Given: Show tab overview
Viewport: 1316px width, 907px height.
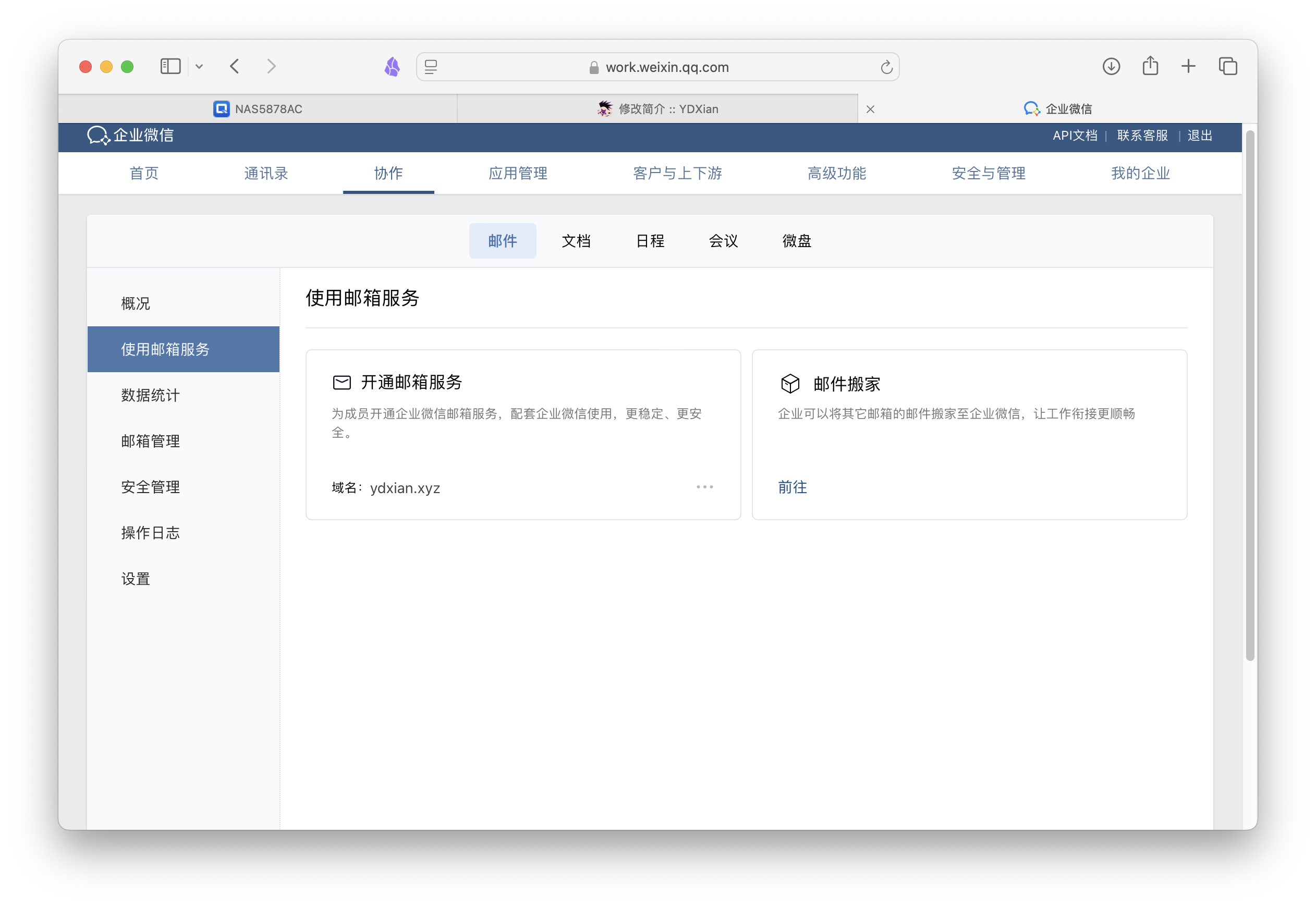Looking at the screenshot, I should click(1227, 67).
